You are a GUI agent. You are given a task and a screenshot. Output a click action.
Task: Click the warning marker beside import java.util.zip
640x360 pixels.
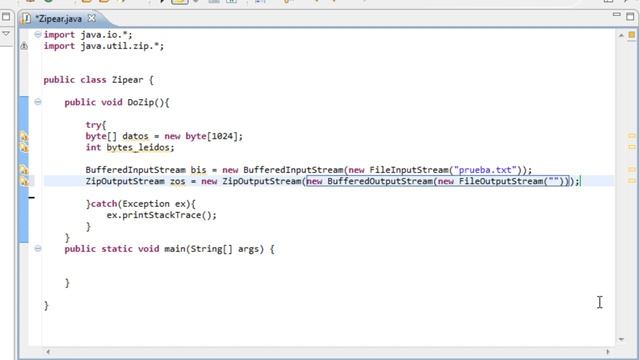pyautogui.click(x=24, y=46)
